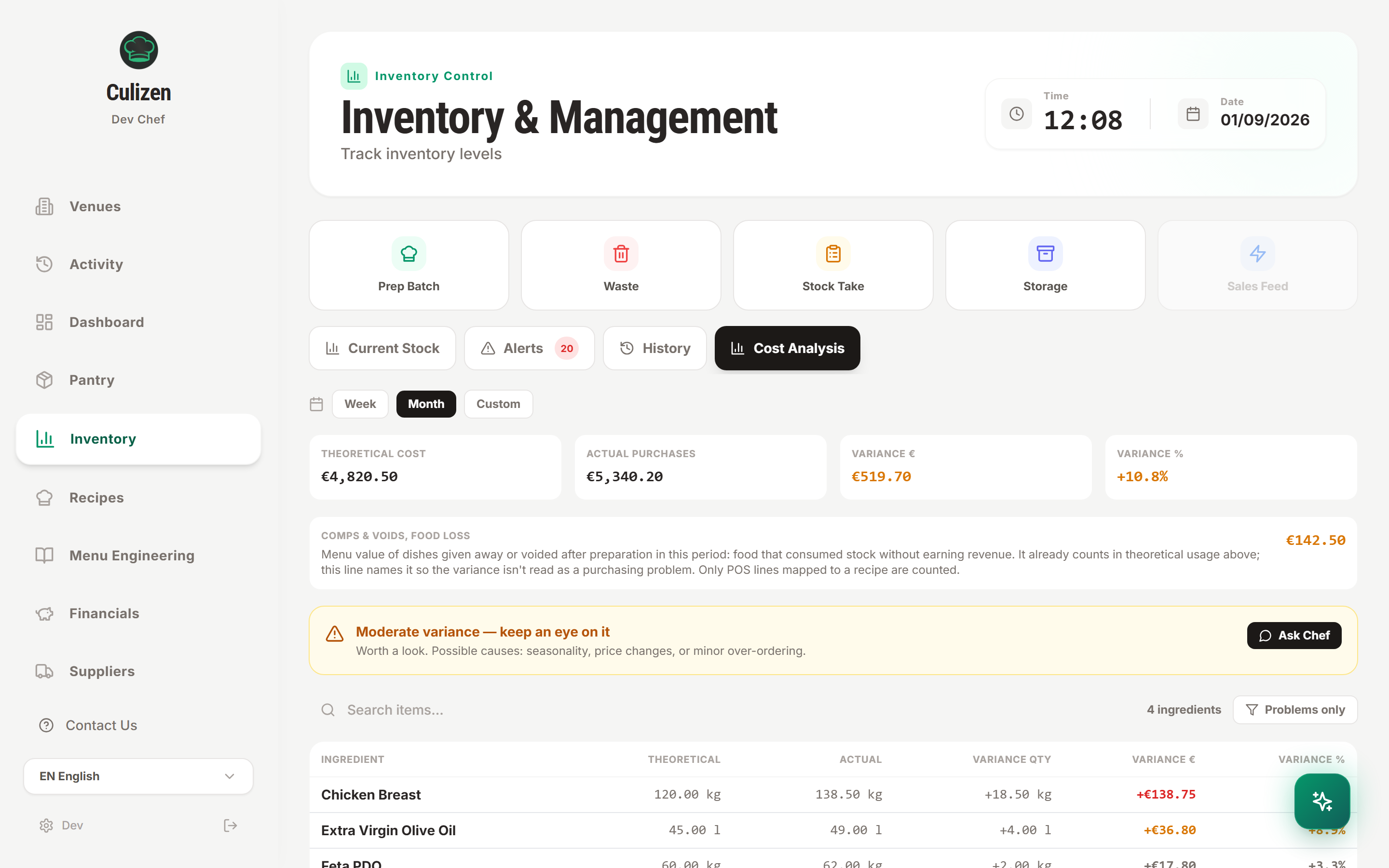Click the Culizen chef hat logo
This screenshot has width=1389, height=868.
pyautogui.click(x=138, y=50)
